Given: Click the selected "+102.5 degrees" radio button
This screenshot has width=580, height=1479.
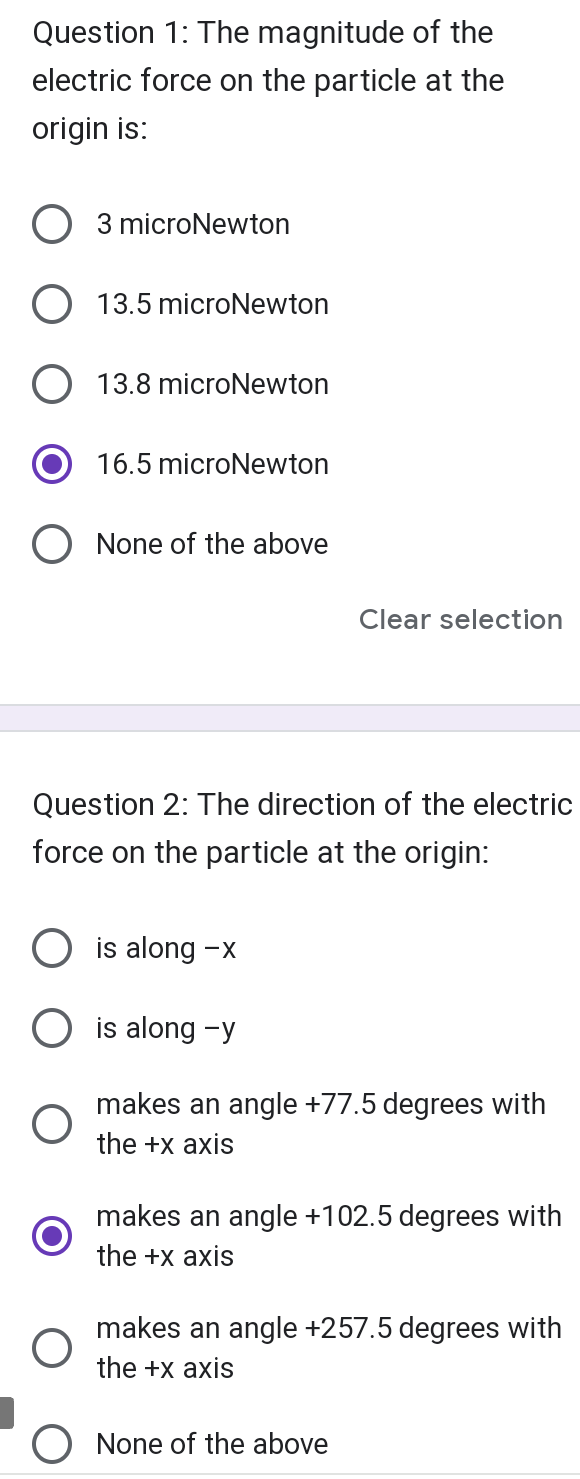Looking at the screenshot, I should click(52, 1236).
